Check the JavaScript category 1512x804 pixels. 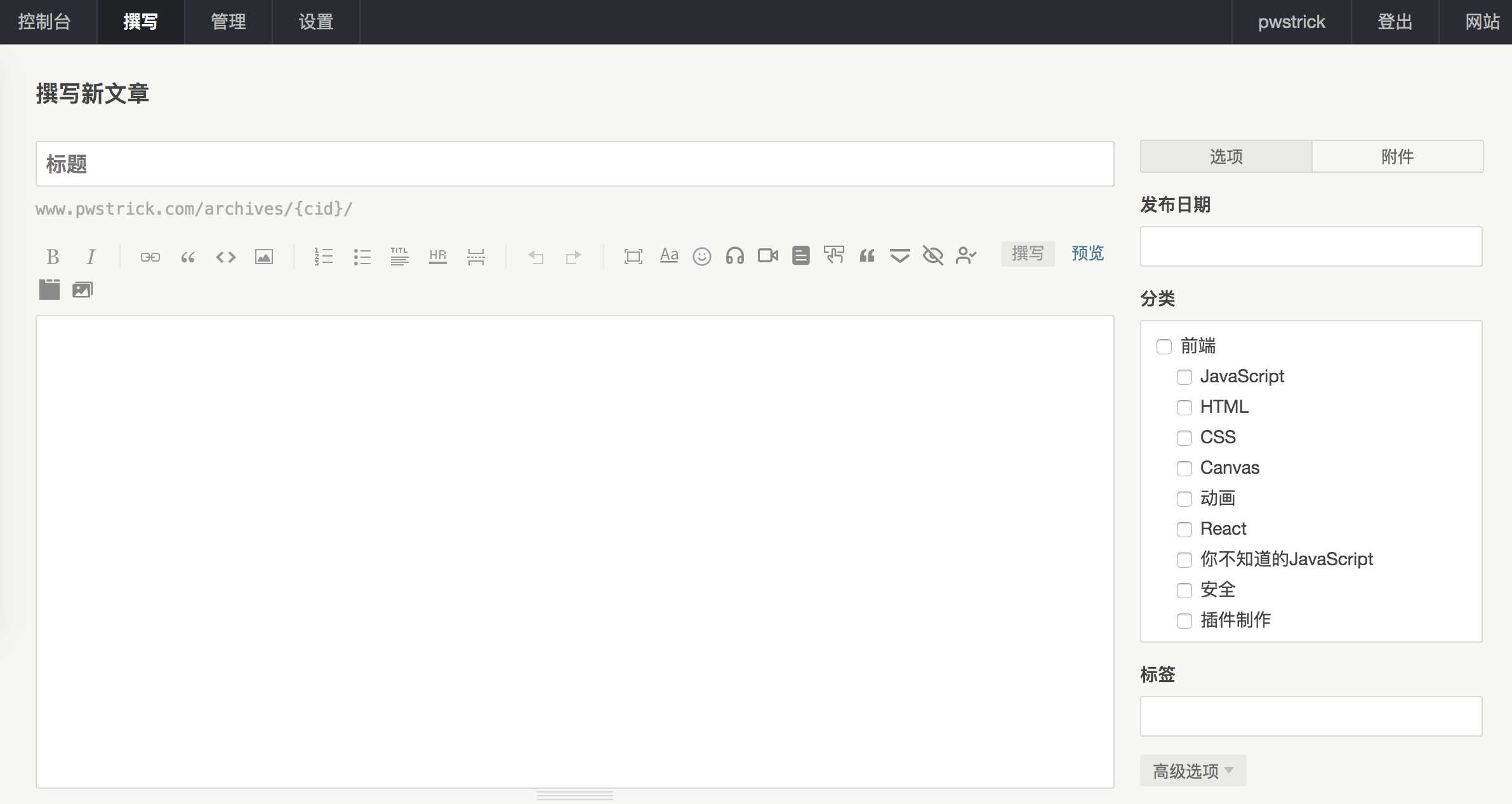[x=1184, y=377]
